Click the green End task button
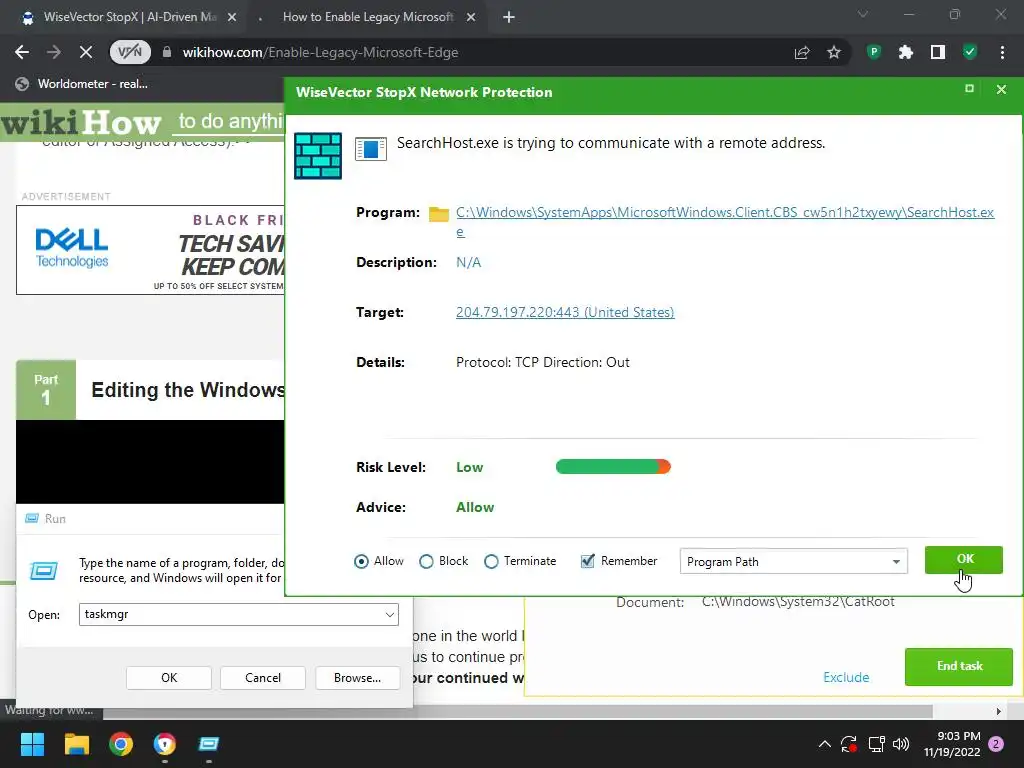 [959, 666]
